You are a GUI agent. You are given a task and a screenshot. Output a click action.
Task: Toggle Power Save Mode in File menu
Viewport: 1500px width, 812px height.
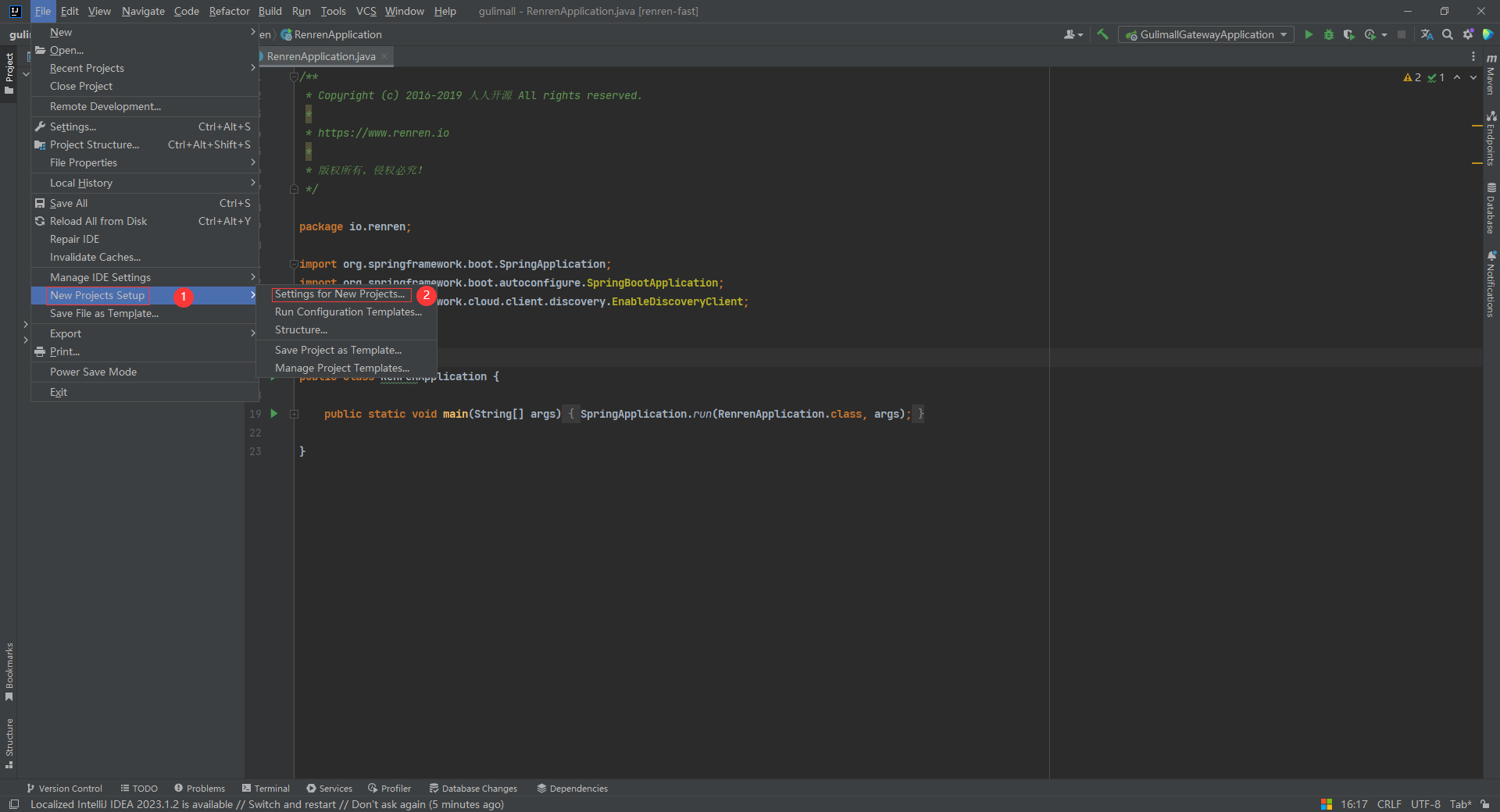point(93,372)
